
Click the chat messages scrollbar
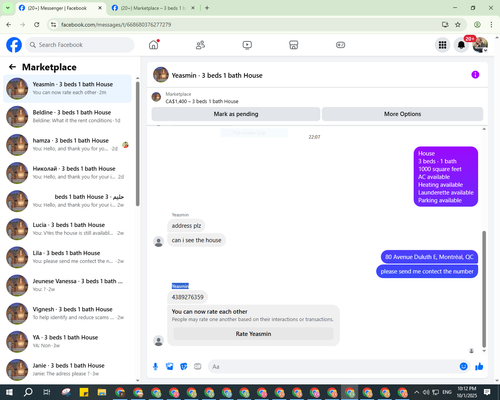484,289
